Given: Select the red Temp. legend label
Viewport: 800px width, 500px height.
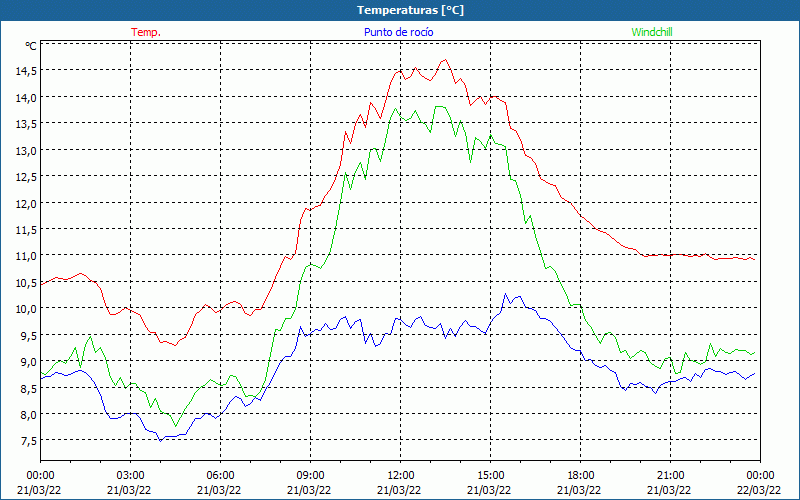Looking at the screenshot, I should coord(146,32).
